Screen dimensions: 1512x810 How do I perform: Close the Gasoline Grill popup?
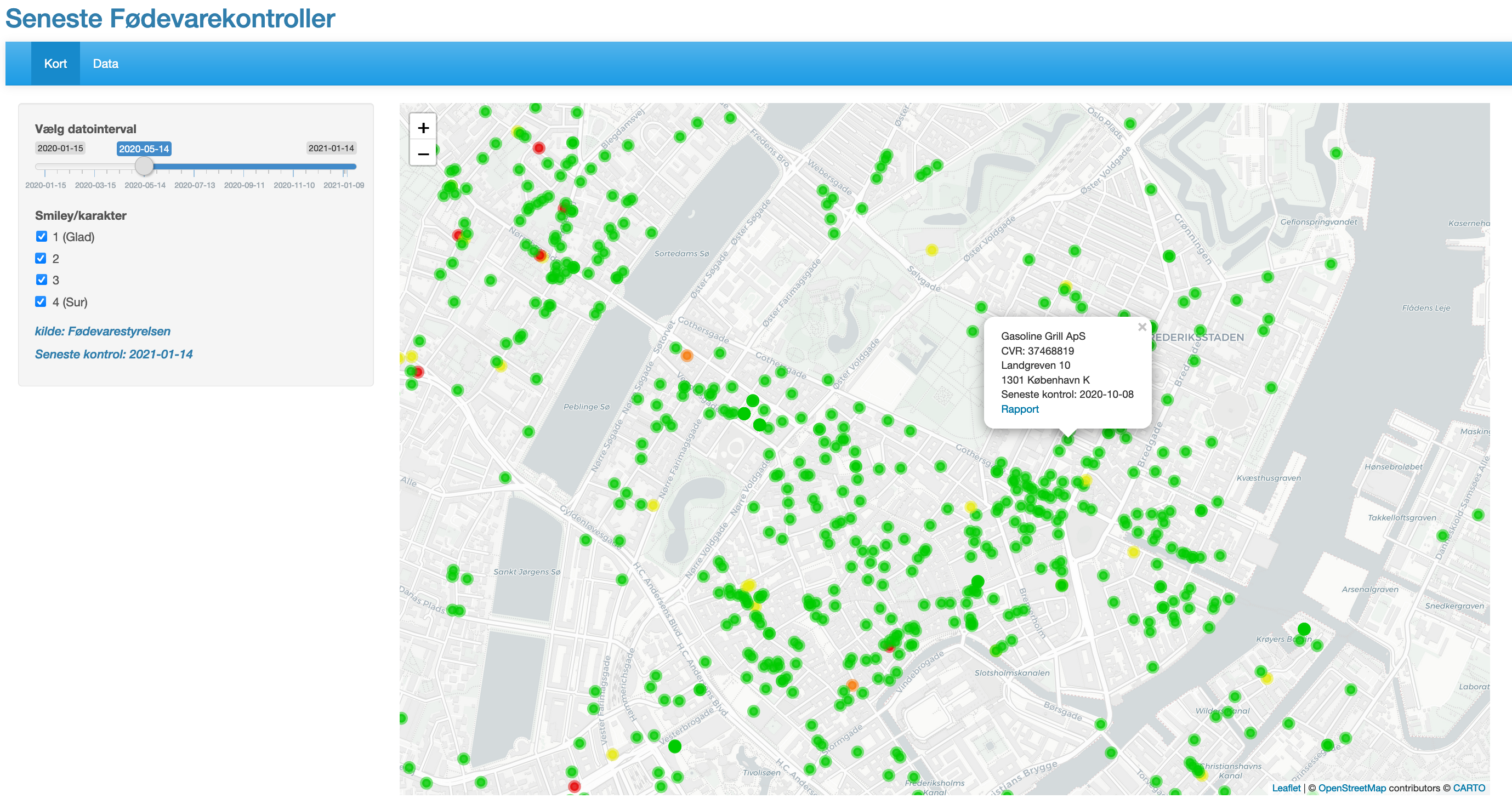click(1141, 327)
